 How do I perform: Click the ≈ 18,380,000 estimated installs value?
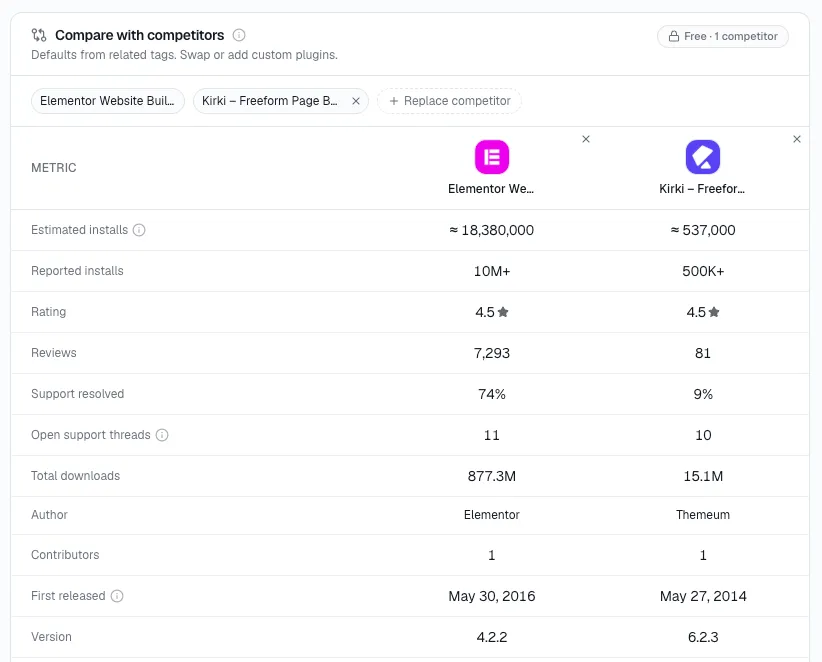[492, 230]
